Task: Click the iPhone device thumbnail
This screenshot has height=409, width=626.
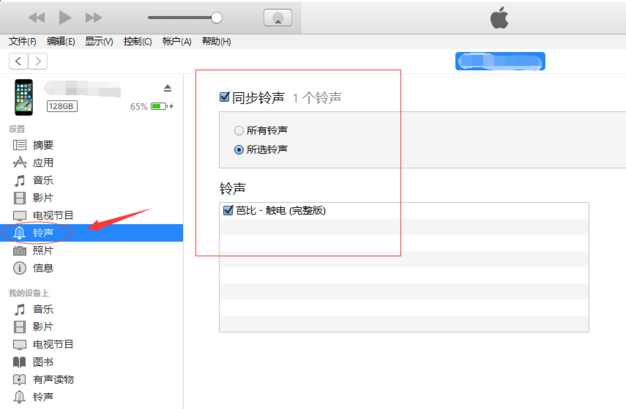Action: click(x=24, y=97)
